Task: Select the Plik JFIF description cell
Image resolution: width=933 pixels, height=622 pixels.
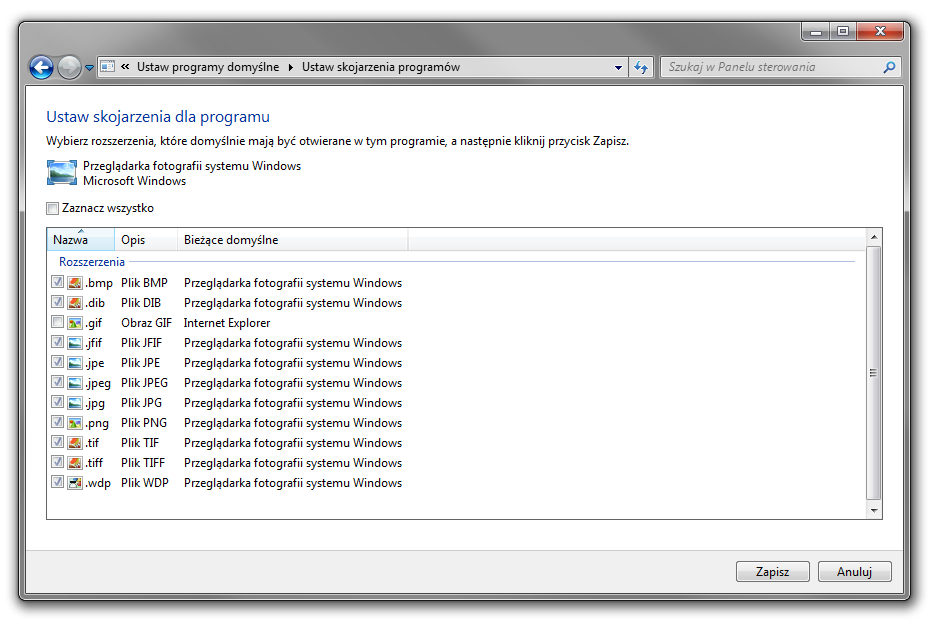Action: [142, 343]
